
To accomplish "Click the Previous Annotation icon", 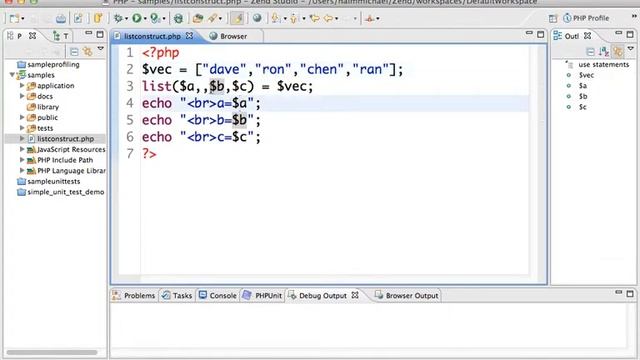I will tap(294, 18).
